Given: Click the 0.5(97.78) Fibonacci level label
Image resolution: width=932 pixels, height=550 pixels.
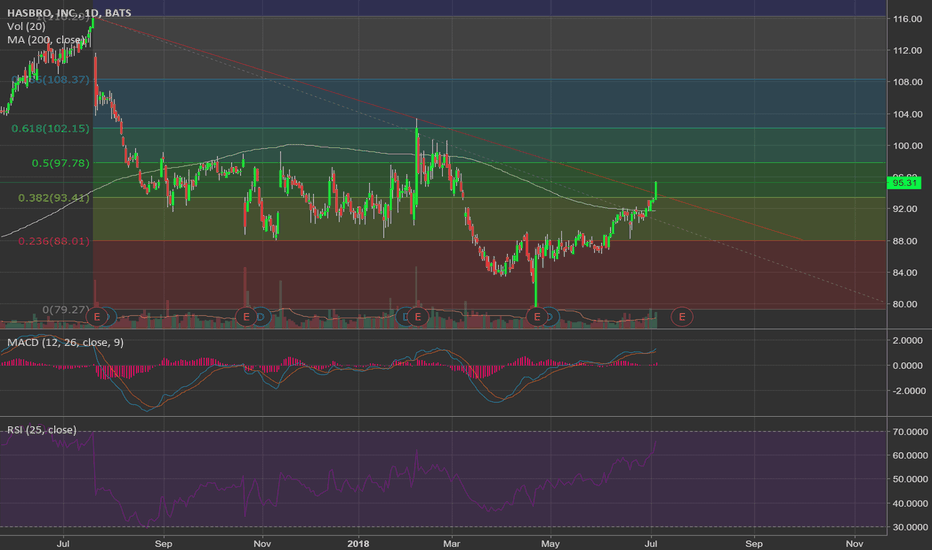Looking at the screenshot, I should point(61,163).
